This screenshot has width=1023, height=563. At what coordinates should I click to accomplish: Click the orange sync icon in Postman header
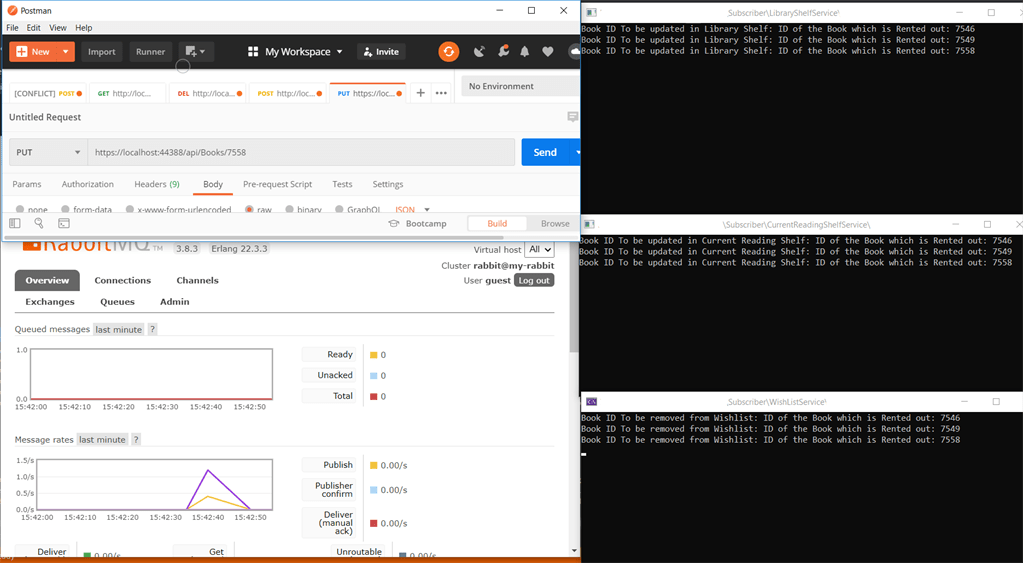point(448,52)
